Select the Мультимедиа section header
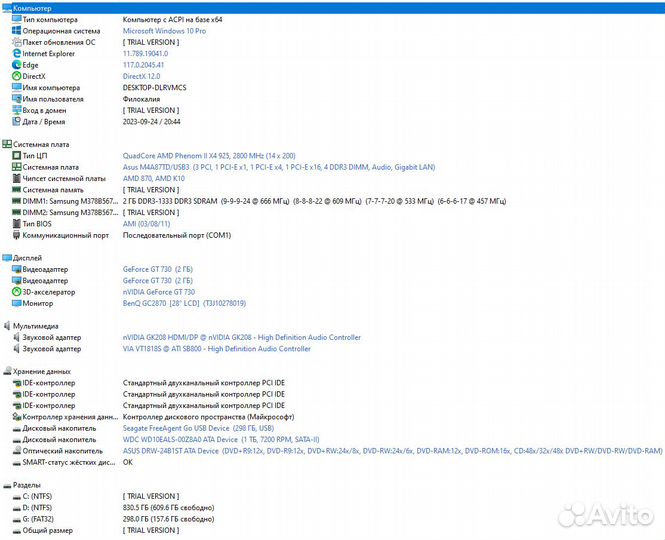665x540 pixels. [x=36, y=326]
